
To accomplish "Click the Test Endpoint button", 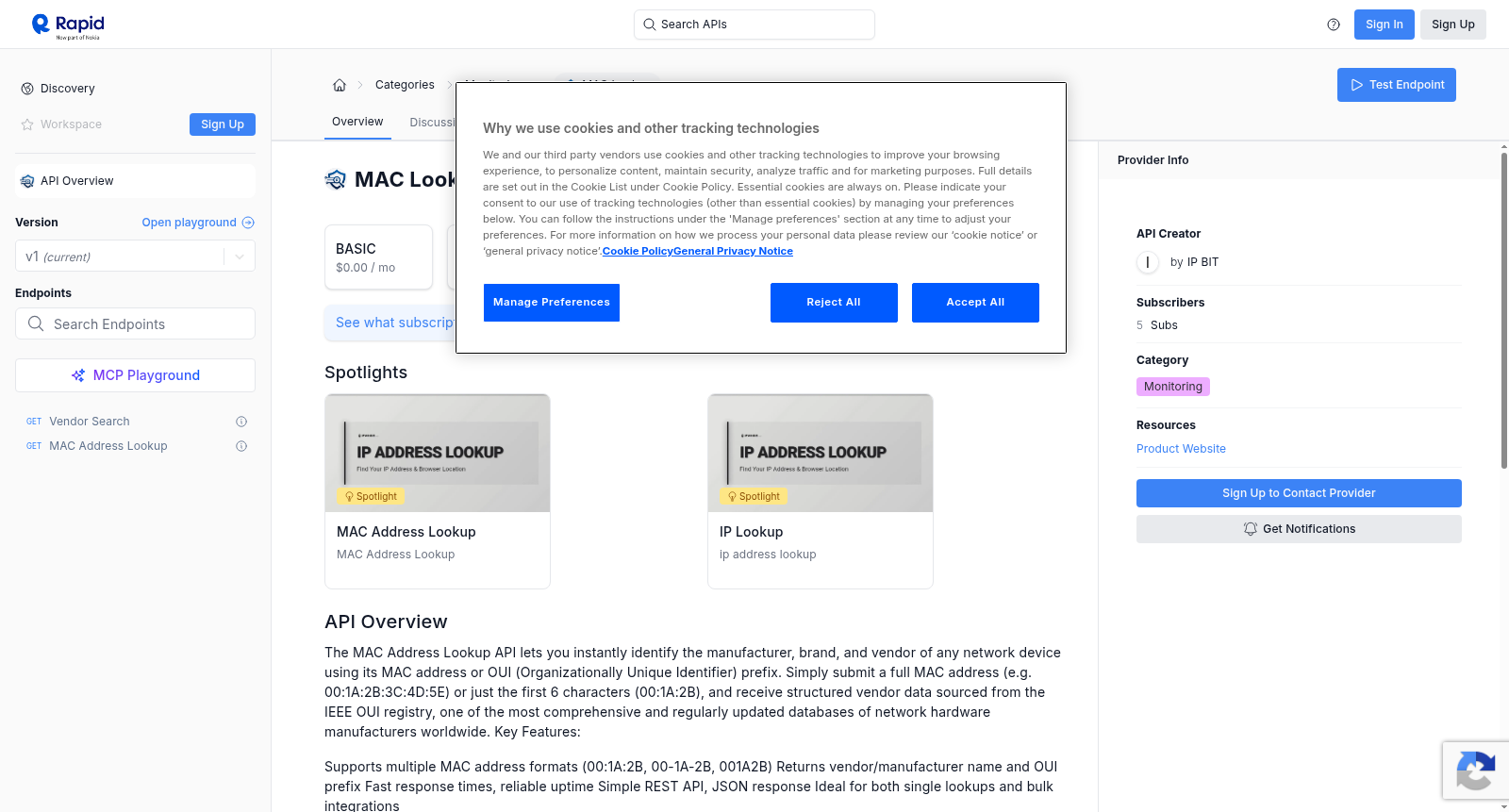I will (x=1397, y=85).
